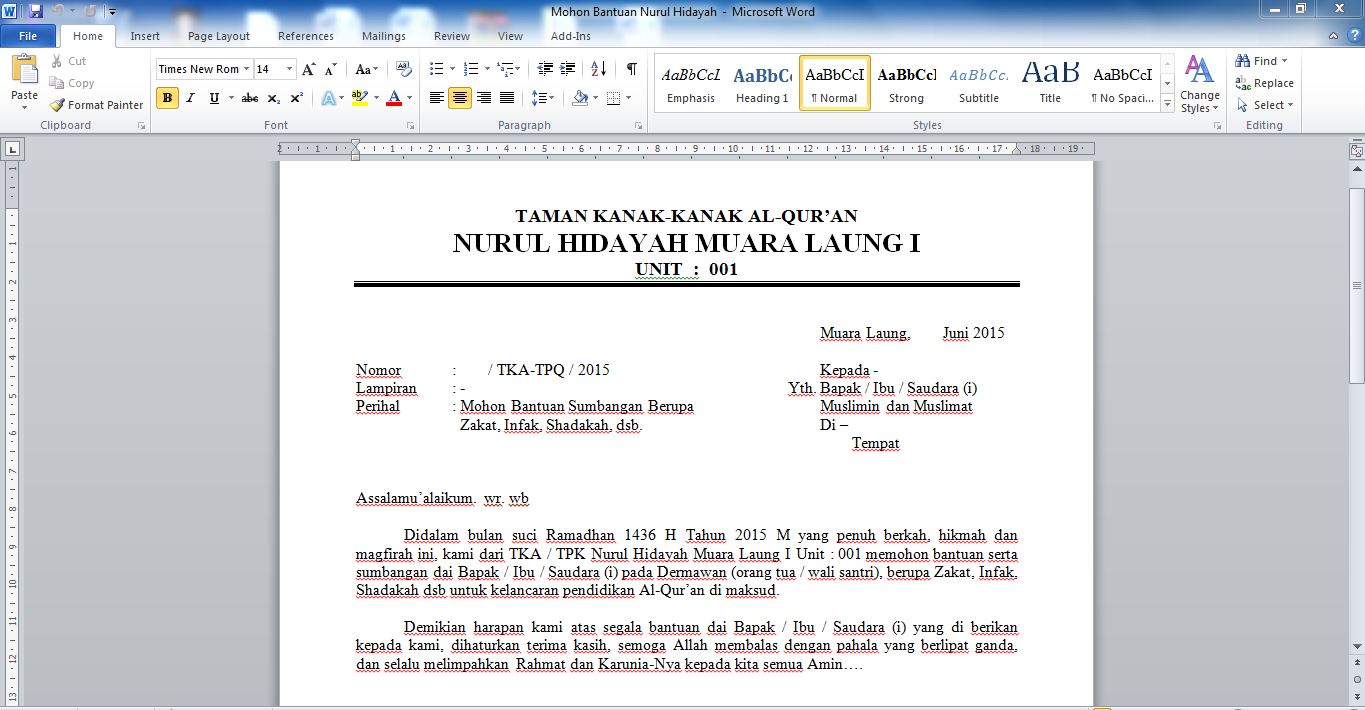The height and width of the screenshot is (710, 1365).
Task: Click the Clear Formatting eraser icon
Action: 404,69
